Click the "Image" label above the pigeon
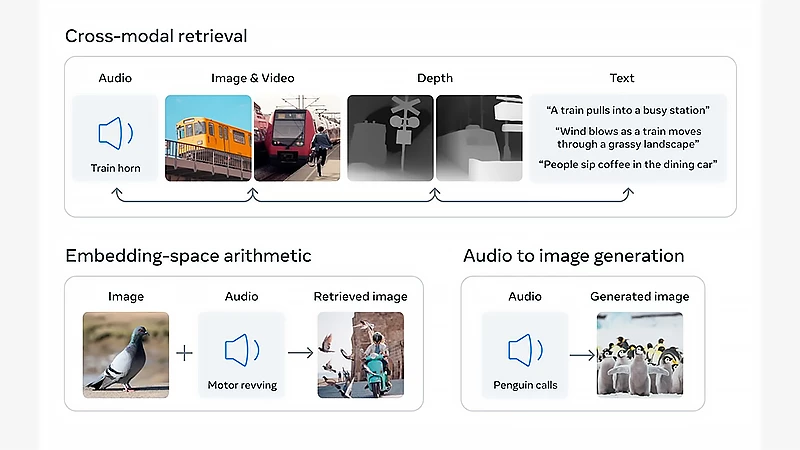The image size is (800, 450). [126, 296]
